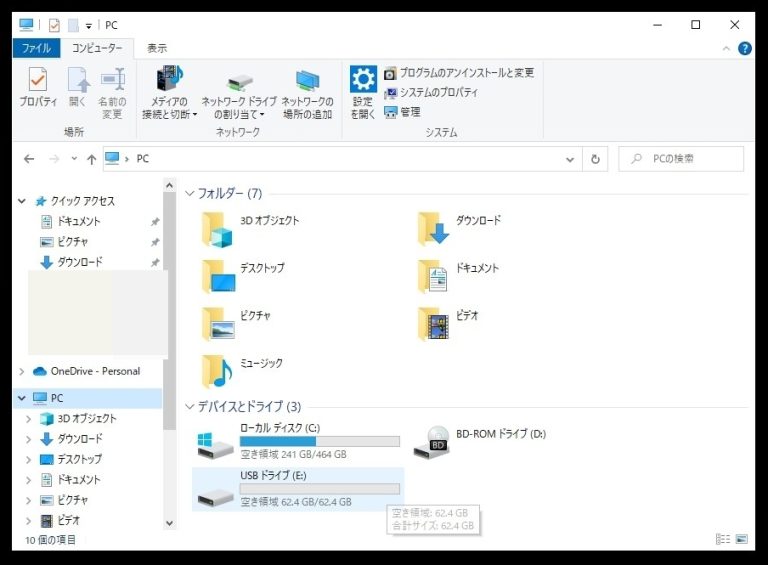The width and height of the screenshot is (768, 565).
Task: Expand ダウンロード under PC tree
Action: click(x=28, y=439)
